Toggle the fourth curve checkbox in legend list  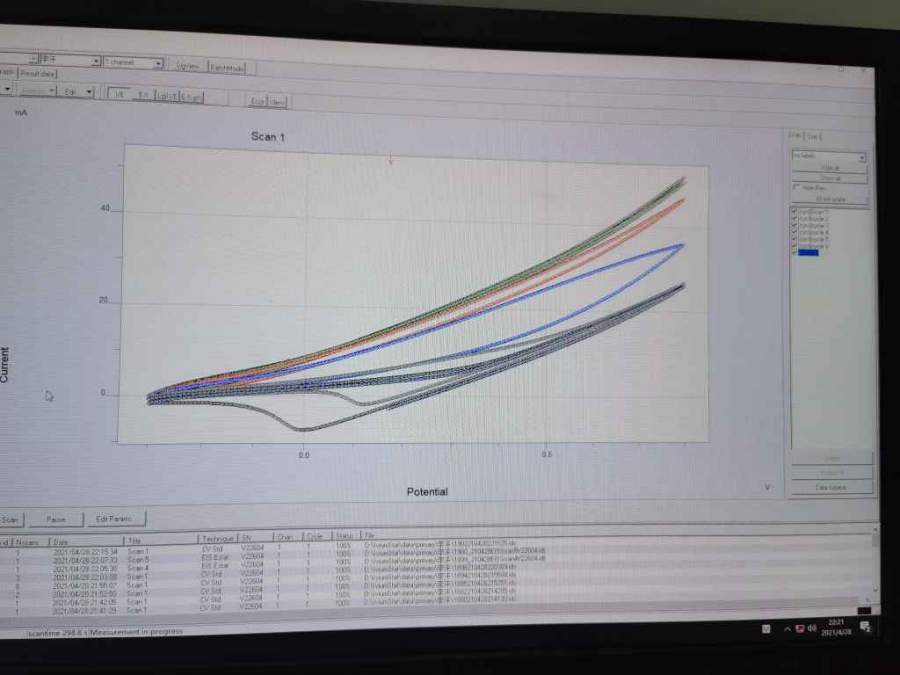pos(795,232)
